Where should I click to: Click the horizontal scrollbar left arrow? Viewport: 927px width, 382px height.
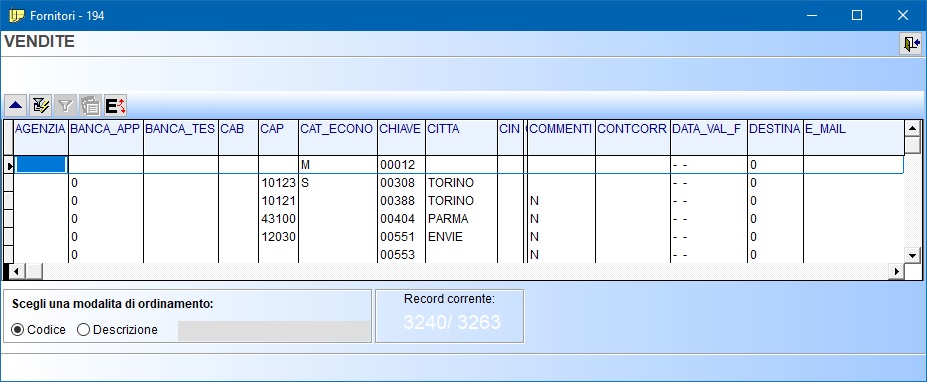coord(17,271)
